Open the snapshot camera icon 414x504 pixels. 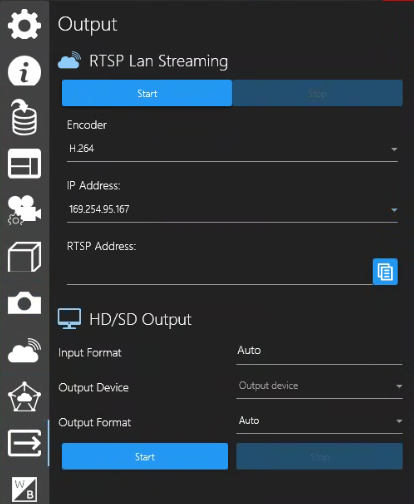24,303
